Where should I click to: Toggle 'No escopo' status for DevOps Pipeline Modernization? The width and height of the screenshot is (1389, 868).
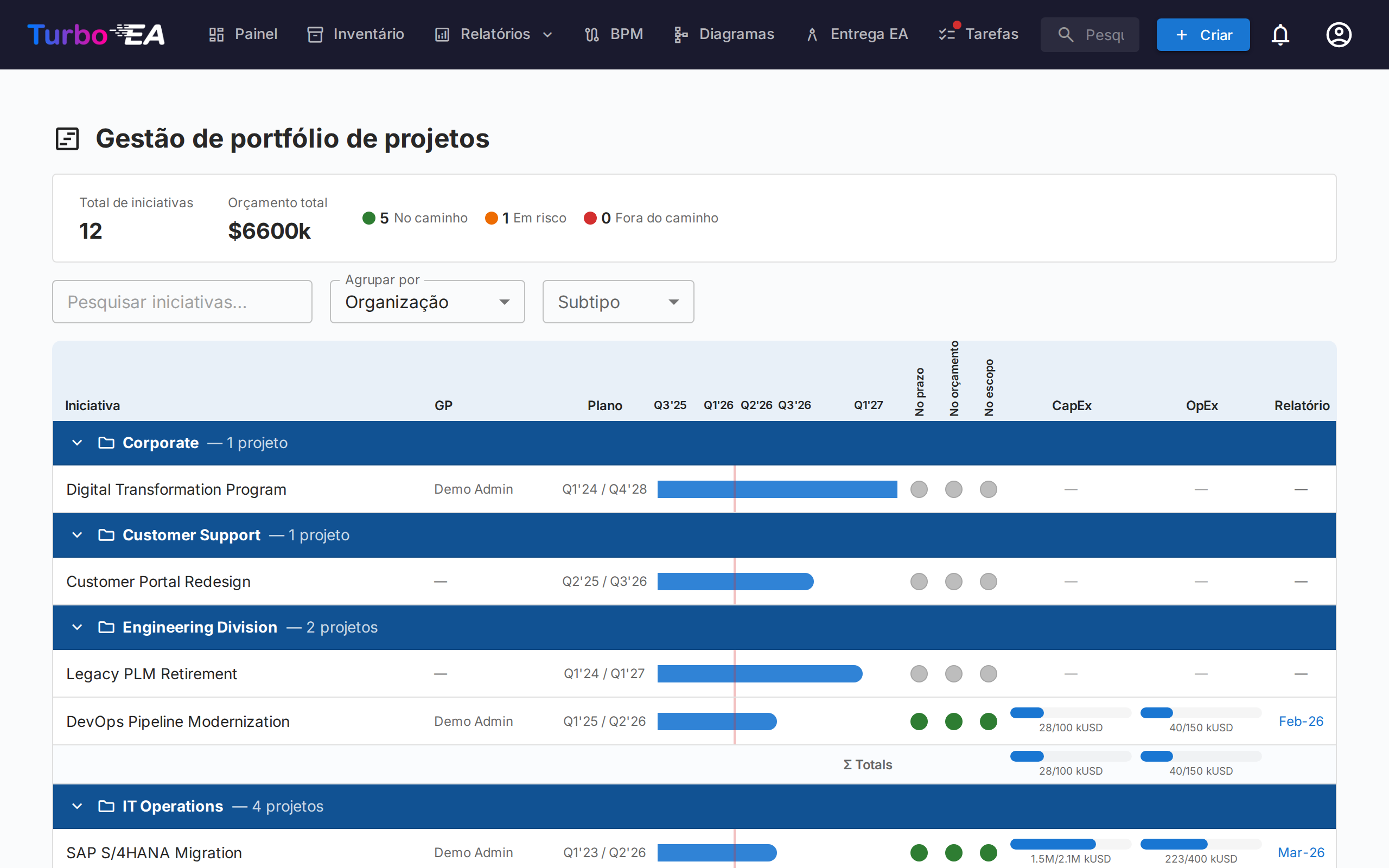click(988, 721)
